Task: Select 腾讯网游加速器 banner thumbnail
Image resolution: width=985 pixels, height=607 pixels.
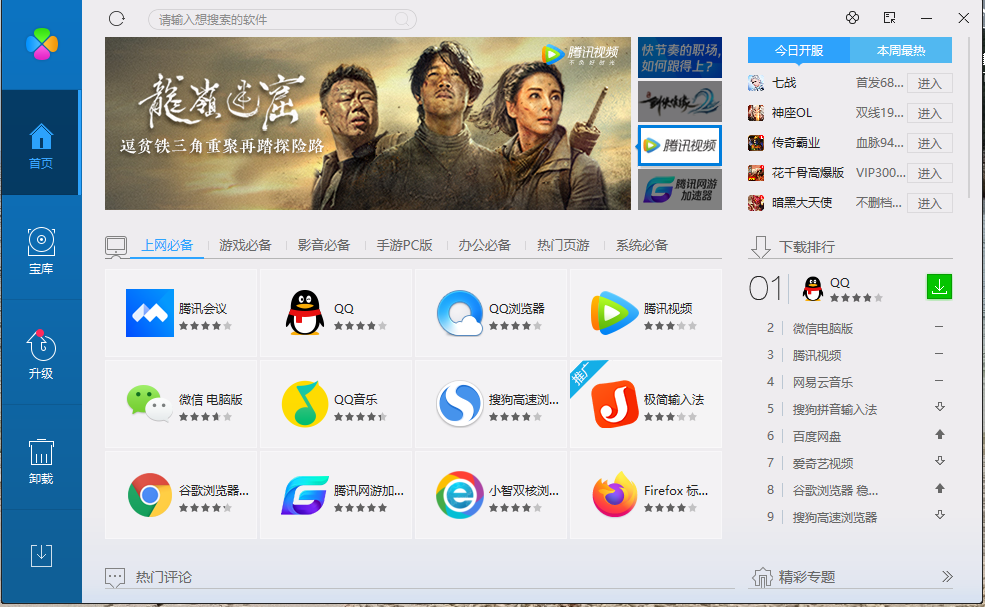Action: [x=680, y=190]
